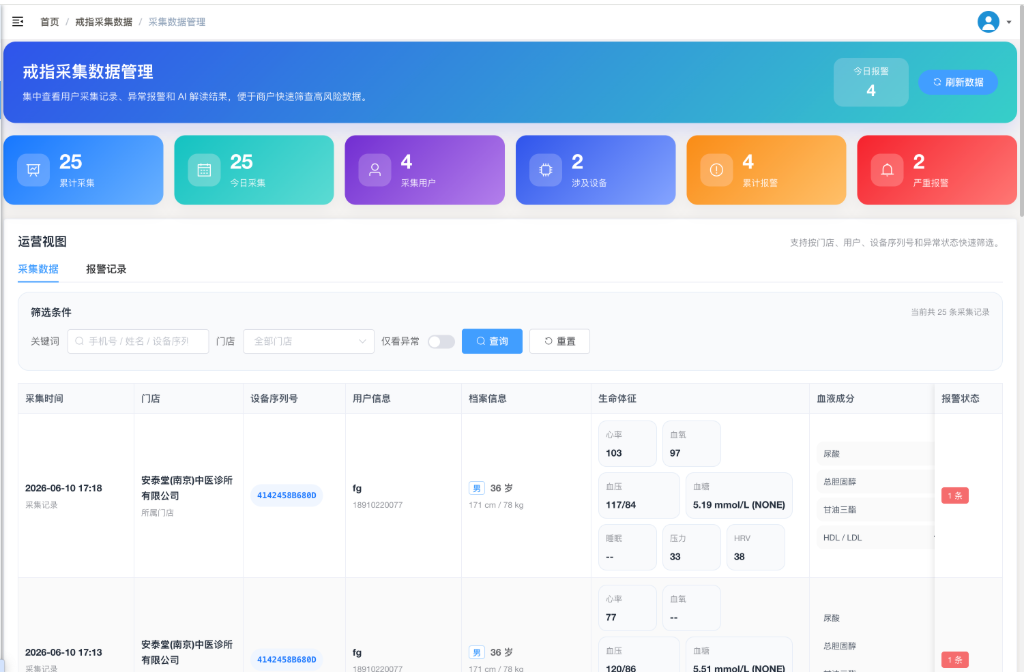Viewport: 1024px width, 672px height.
Task: Click phone number 18910220077 in first row
Action: [377, 505]
